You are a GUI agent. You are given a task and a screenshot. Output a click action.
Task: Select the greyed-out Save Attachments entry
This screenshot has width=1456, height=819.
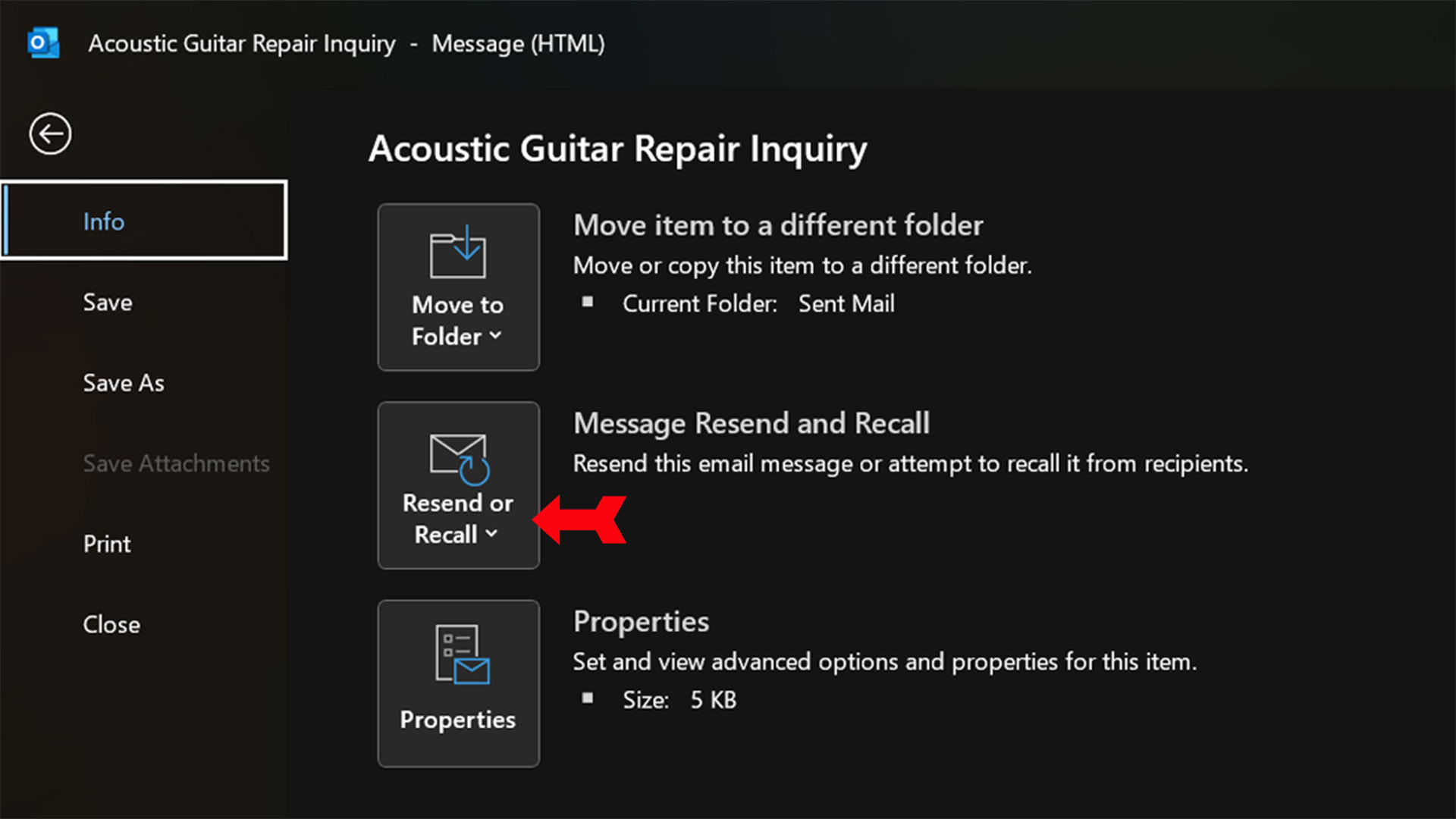click(x=176, y=463)
